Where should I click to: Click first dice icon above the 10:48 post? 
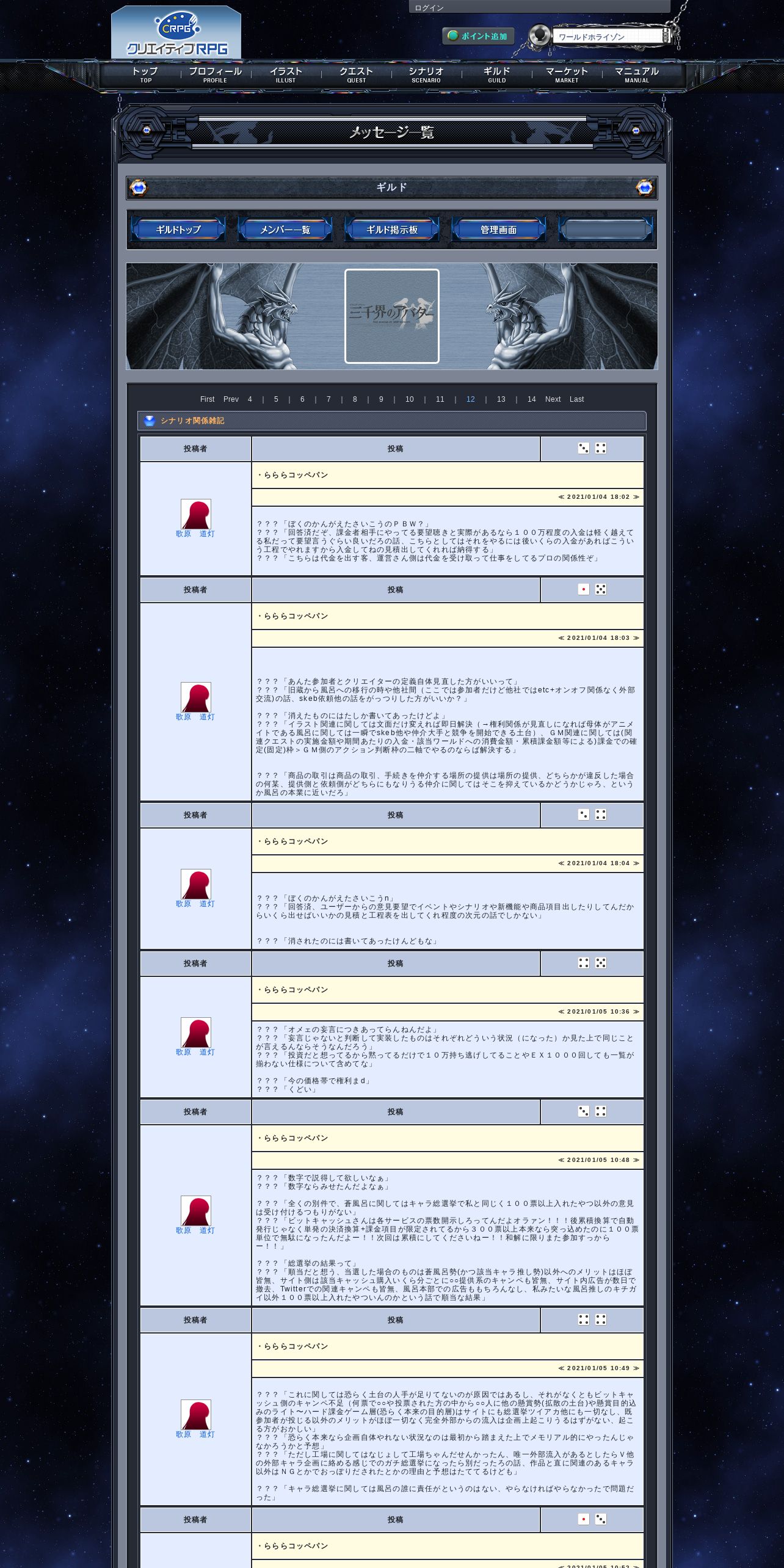point(584,1111)
